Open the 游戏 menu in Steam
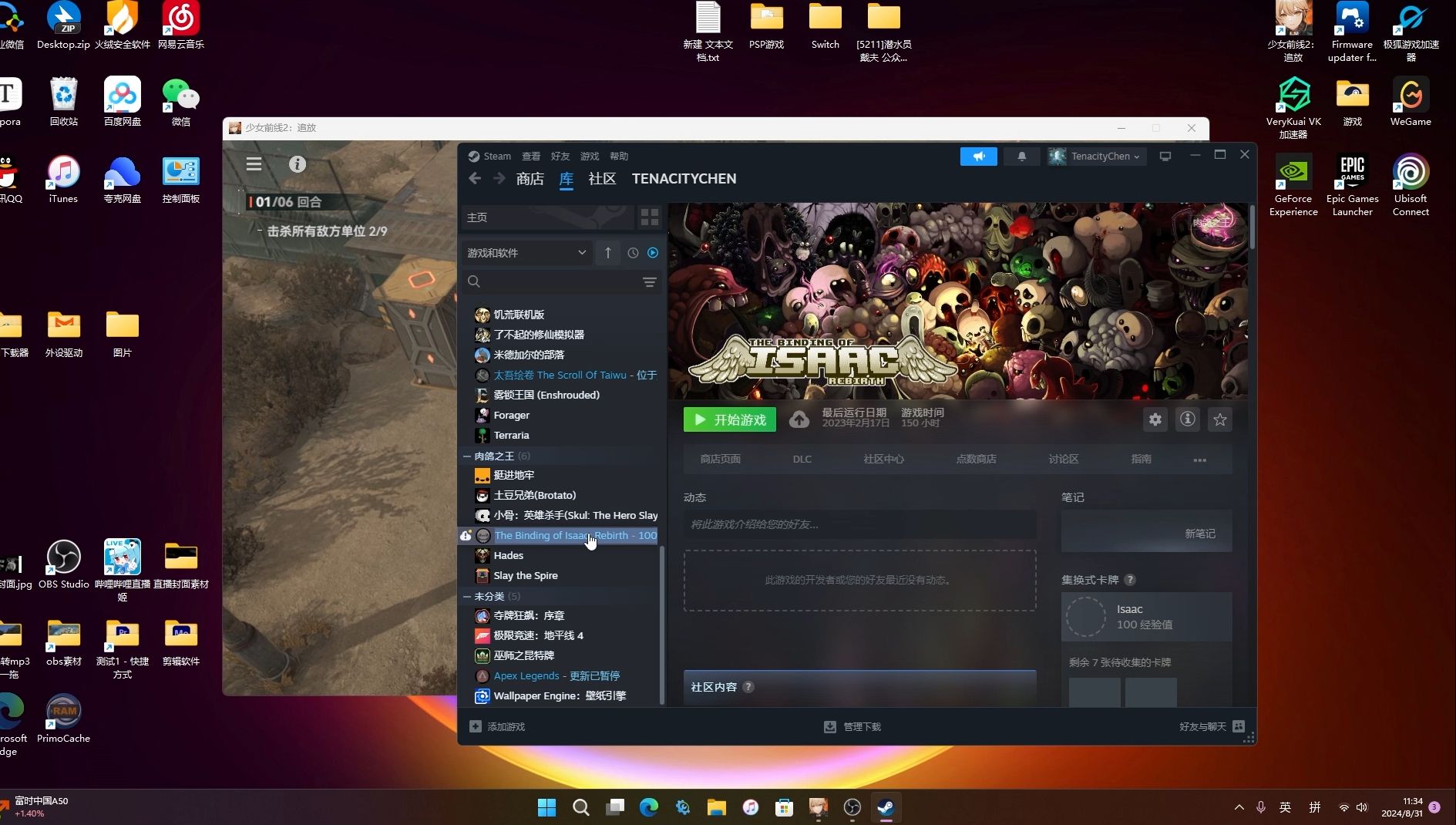The height and width of the screenshot is (825, 1456). [x=590, y=157]
